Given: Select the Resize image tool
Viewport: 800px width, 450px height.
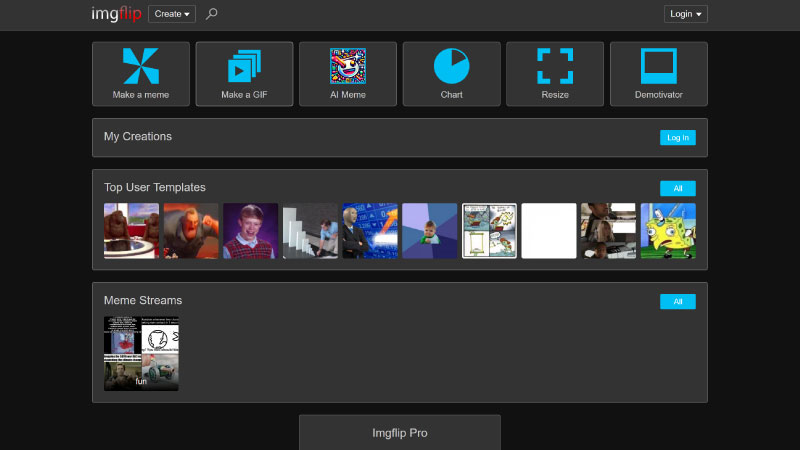Looking at the screenshot, I should tap(555, 73).
